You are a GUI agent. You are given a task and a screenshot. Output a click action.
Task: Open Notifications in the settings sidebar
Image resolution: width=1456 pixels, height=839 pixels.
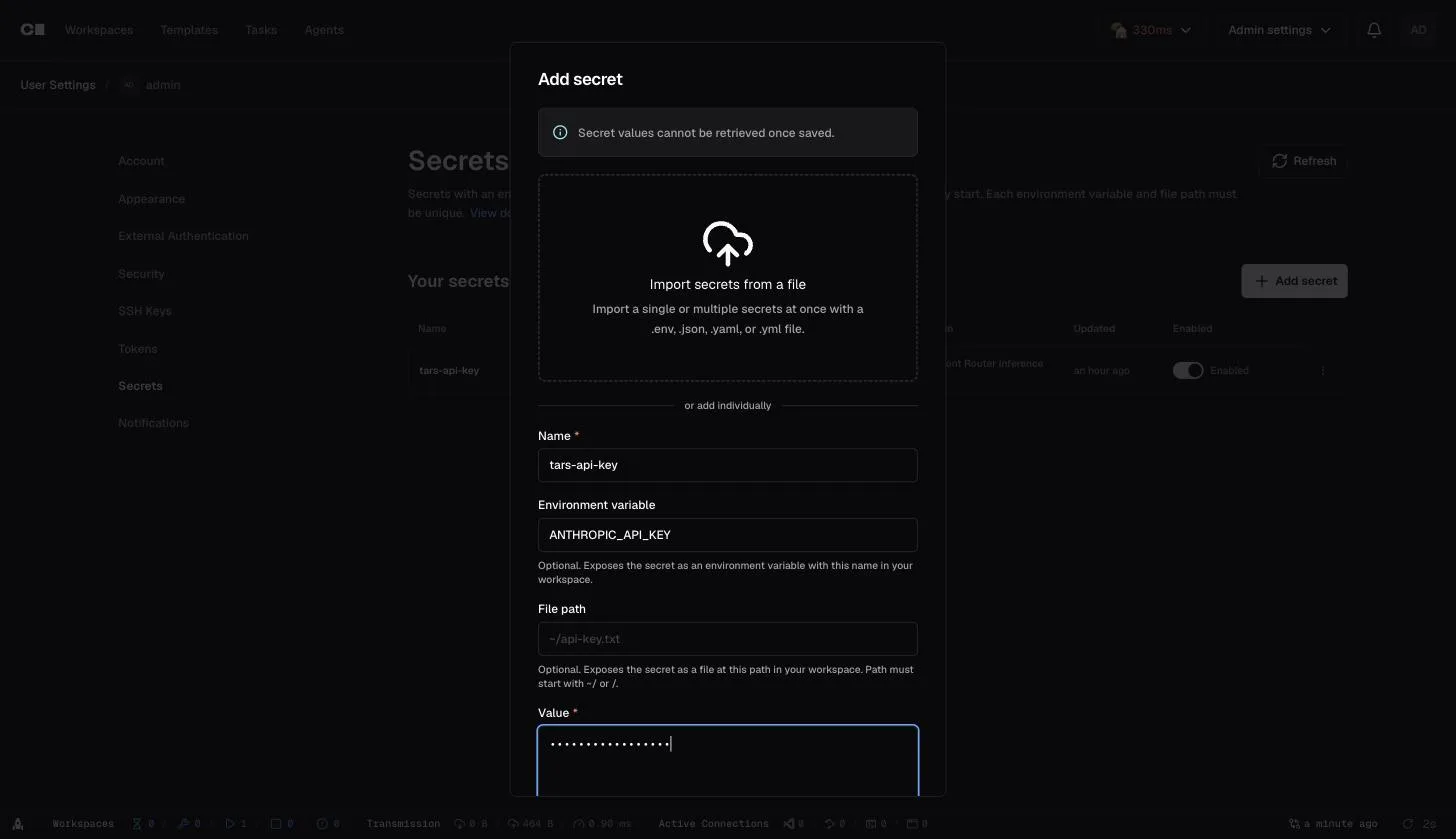click(153, 423)
